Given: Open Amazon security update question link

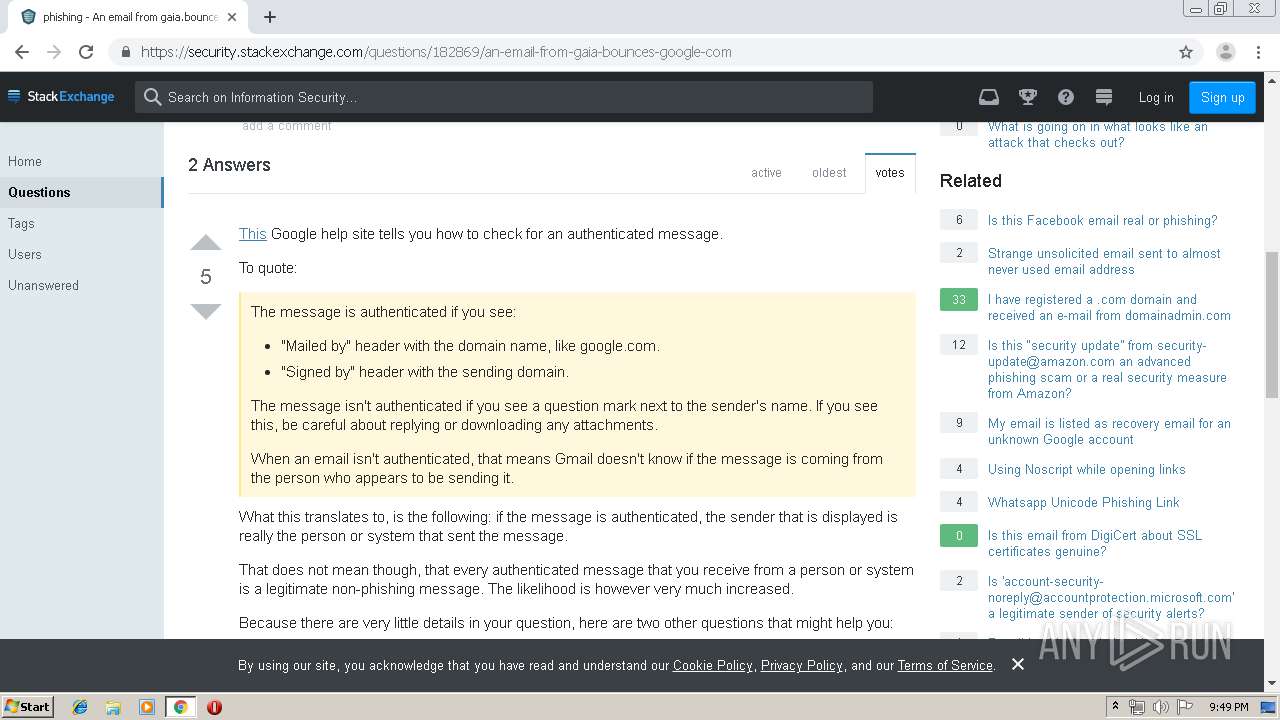Looking at the screenshot, I should [x=1107, y=369].
